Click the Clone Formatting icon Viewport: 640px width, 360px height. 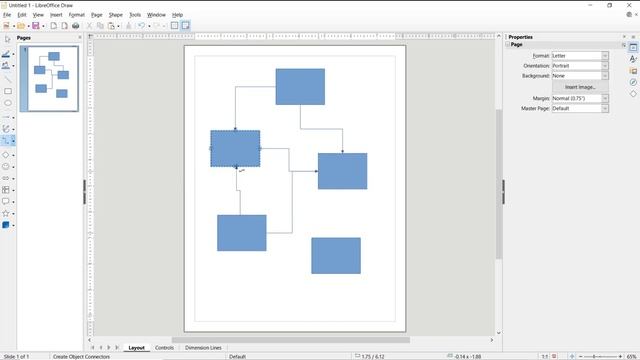[129, 26]
